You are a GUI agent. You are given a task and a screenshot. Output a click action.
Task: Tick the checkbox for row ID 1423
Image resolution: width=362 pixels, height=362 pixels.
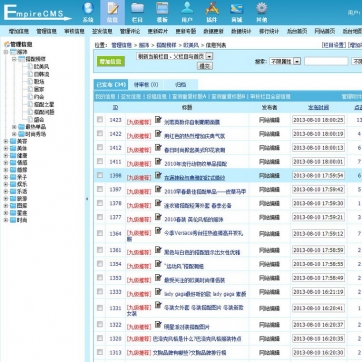[x=100, y=119]
